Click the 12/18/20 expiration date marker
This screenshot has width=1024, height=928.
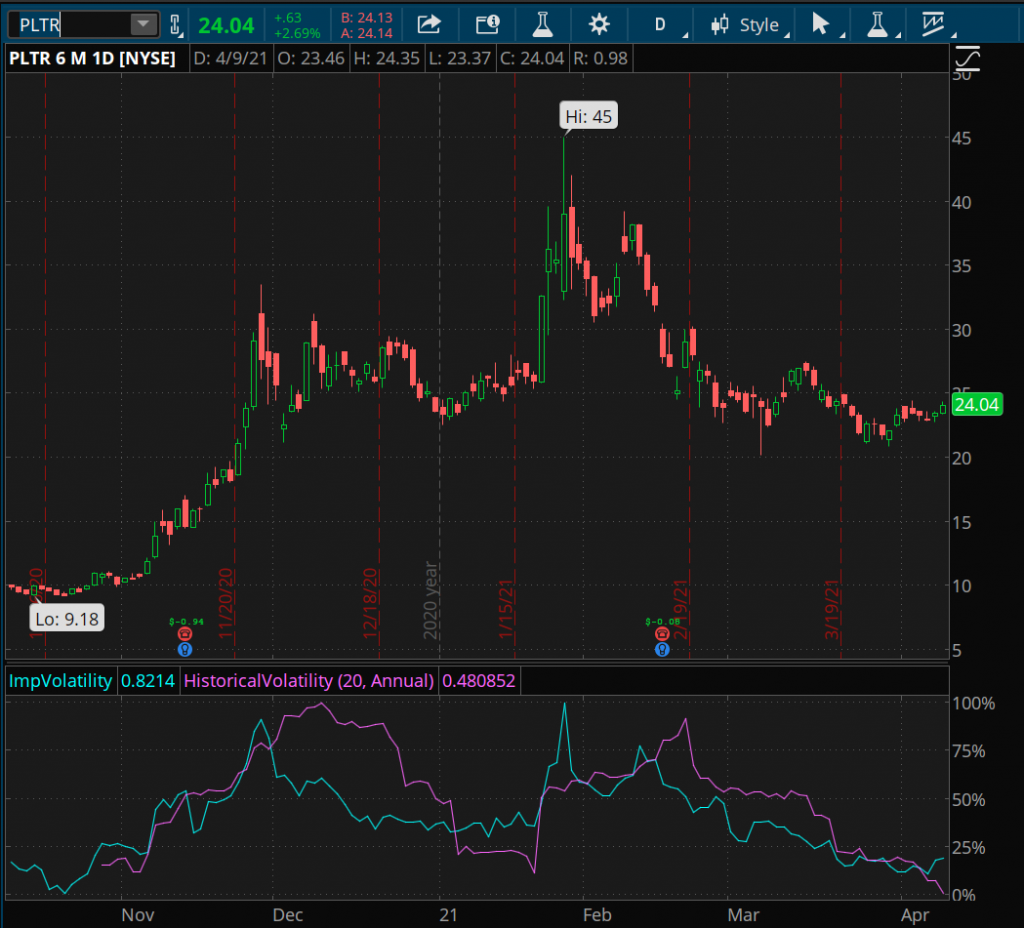(370, 603)
